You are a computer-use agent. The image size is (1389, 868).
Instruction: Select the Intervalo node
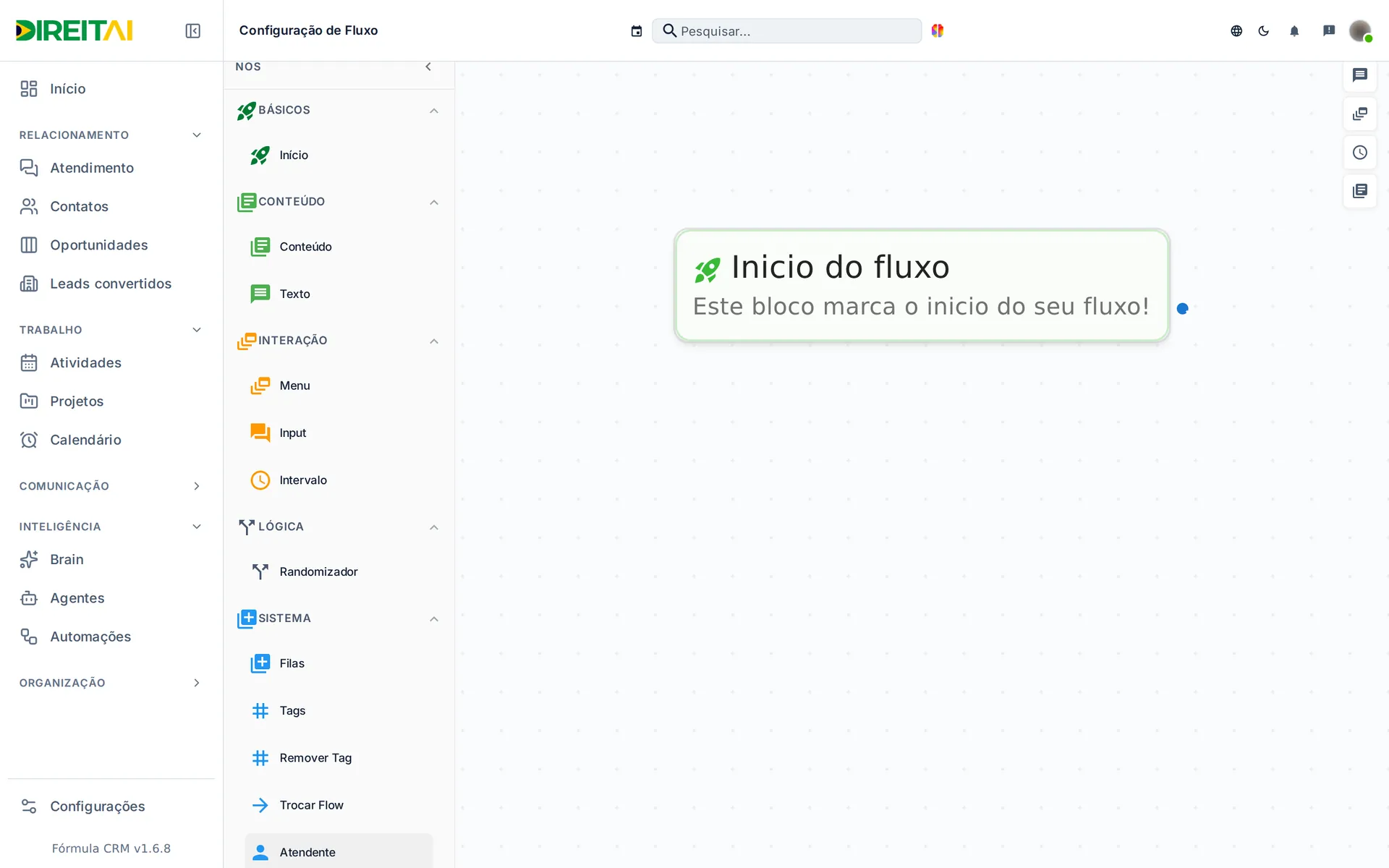[x=339, y=480]
